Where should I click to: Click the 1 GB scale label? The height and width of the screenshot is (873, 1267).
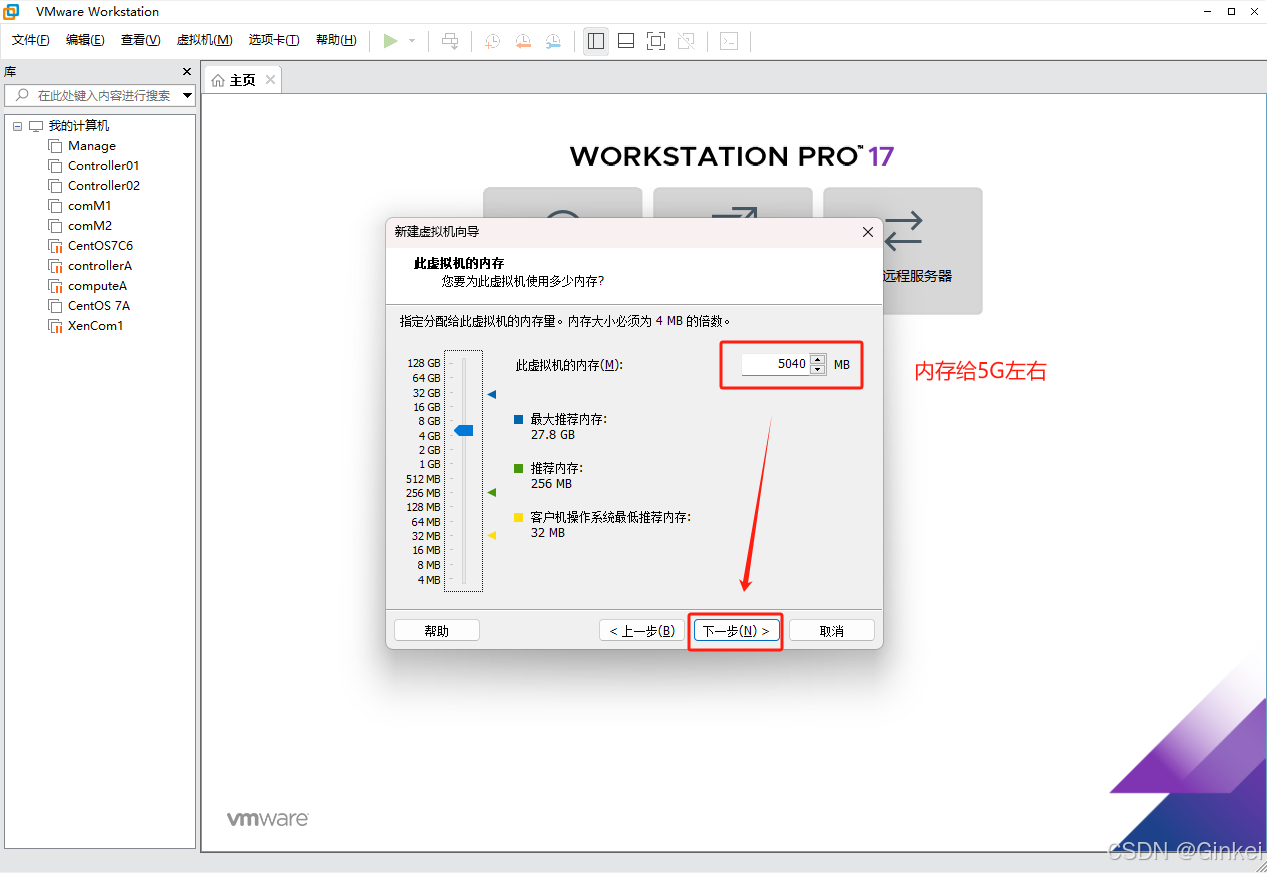[x=429, y=464]
